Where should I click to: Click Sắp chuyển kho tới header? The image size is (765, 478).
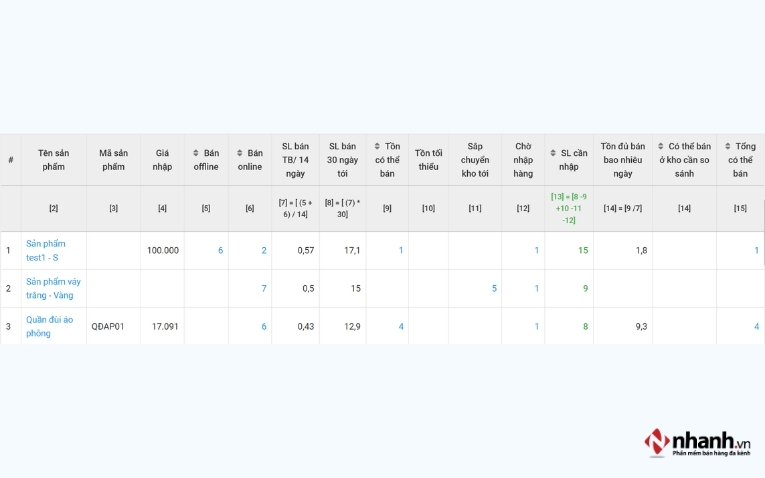pyautogui.click(x=475, y=160)
